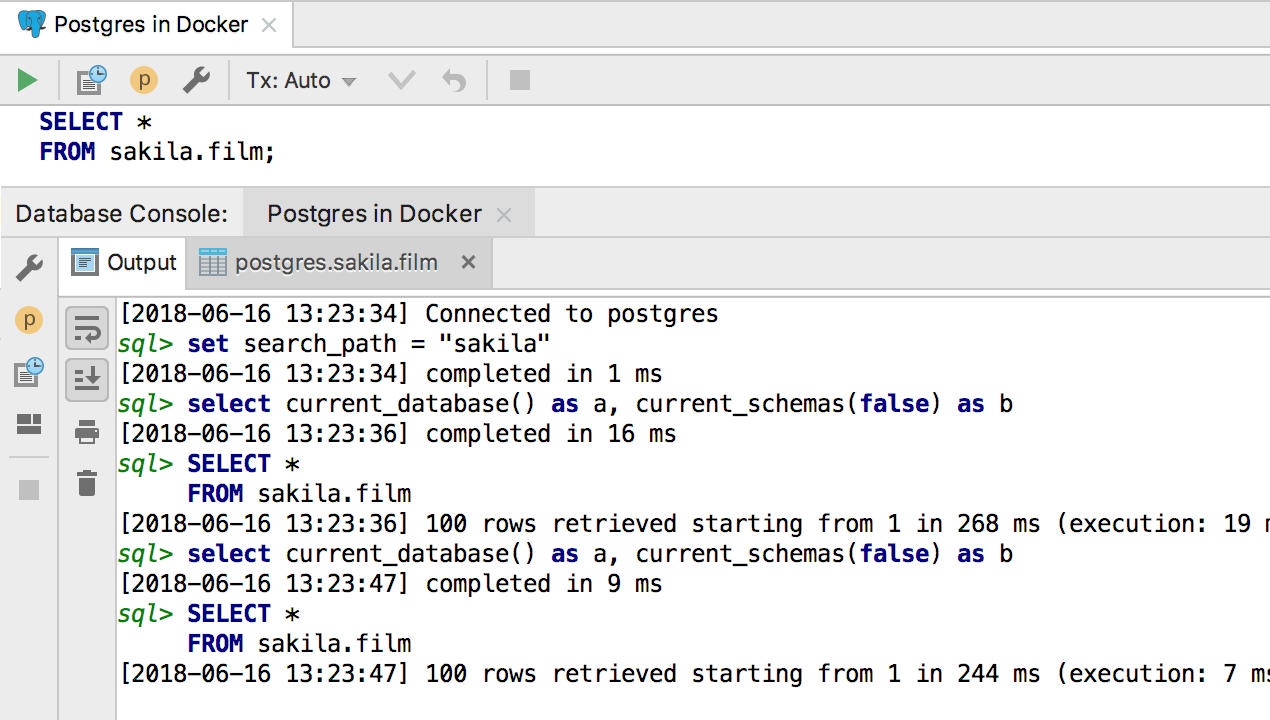Image resolution: width=1270 pixels, height=720 pixels.
Task: Click the layout icon in console sidebar
Action: (29, 425)
